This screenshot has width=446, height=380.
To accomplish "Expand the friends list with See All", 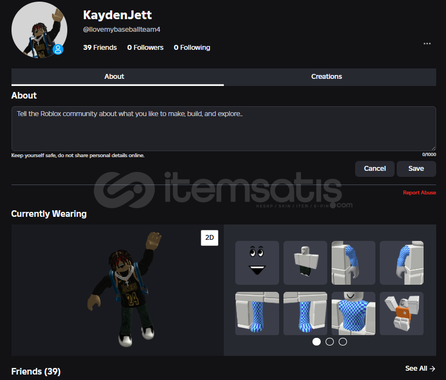I will pyautogui.click(x=420, y=368).
